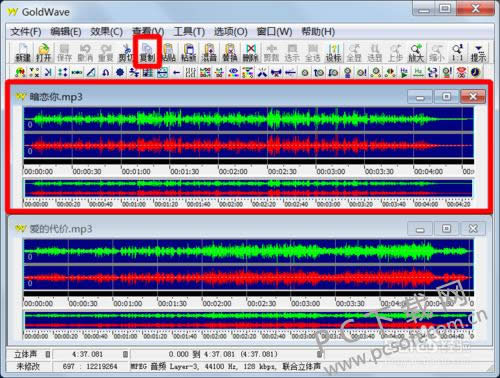
Task: Open the 效果(C) menu
Action: (x=107, y=32)
